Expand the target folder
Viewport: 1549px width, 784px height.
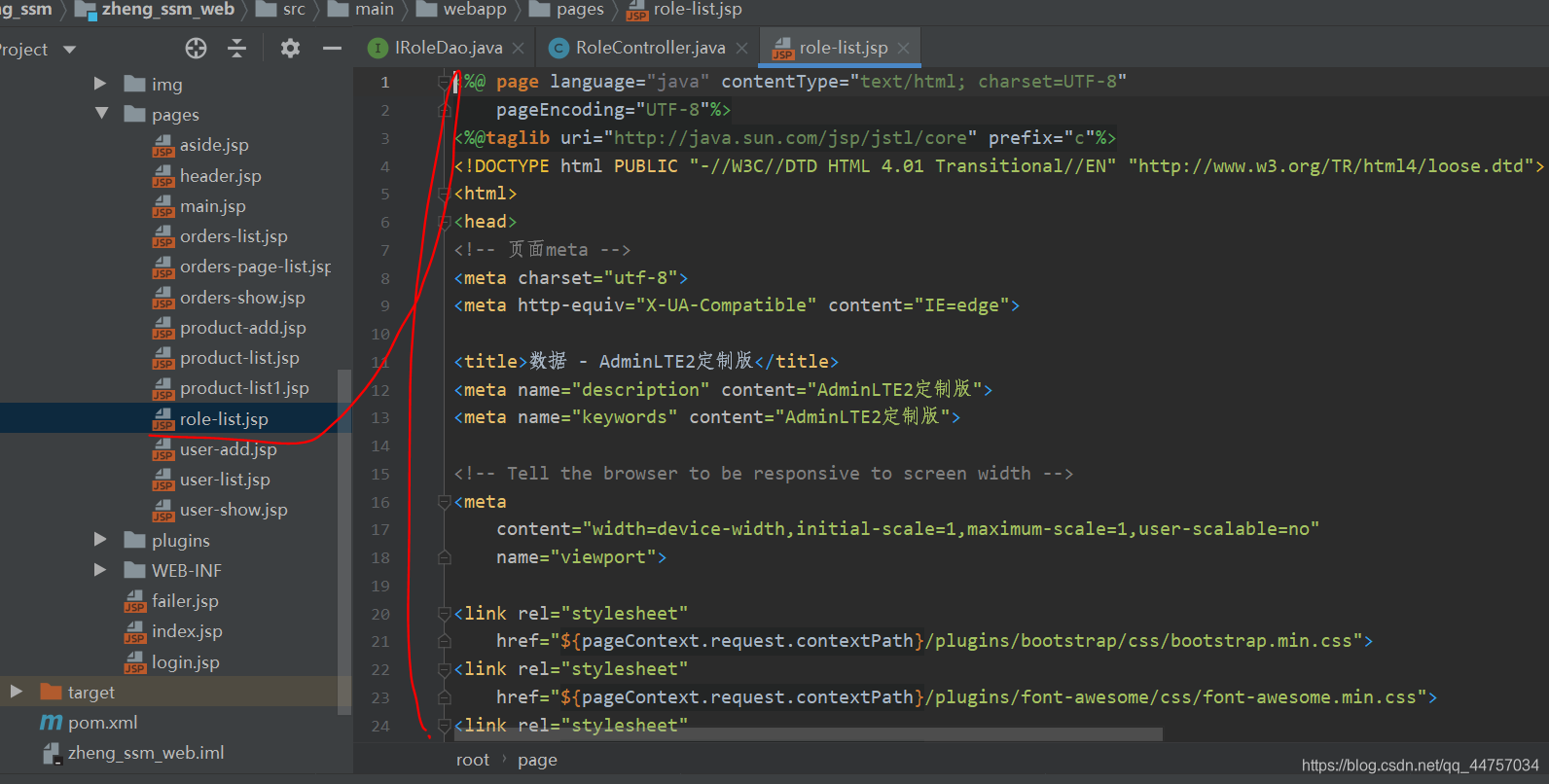[16, 691]
